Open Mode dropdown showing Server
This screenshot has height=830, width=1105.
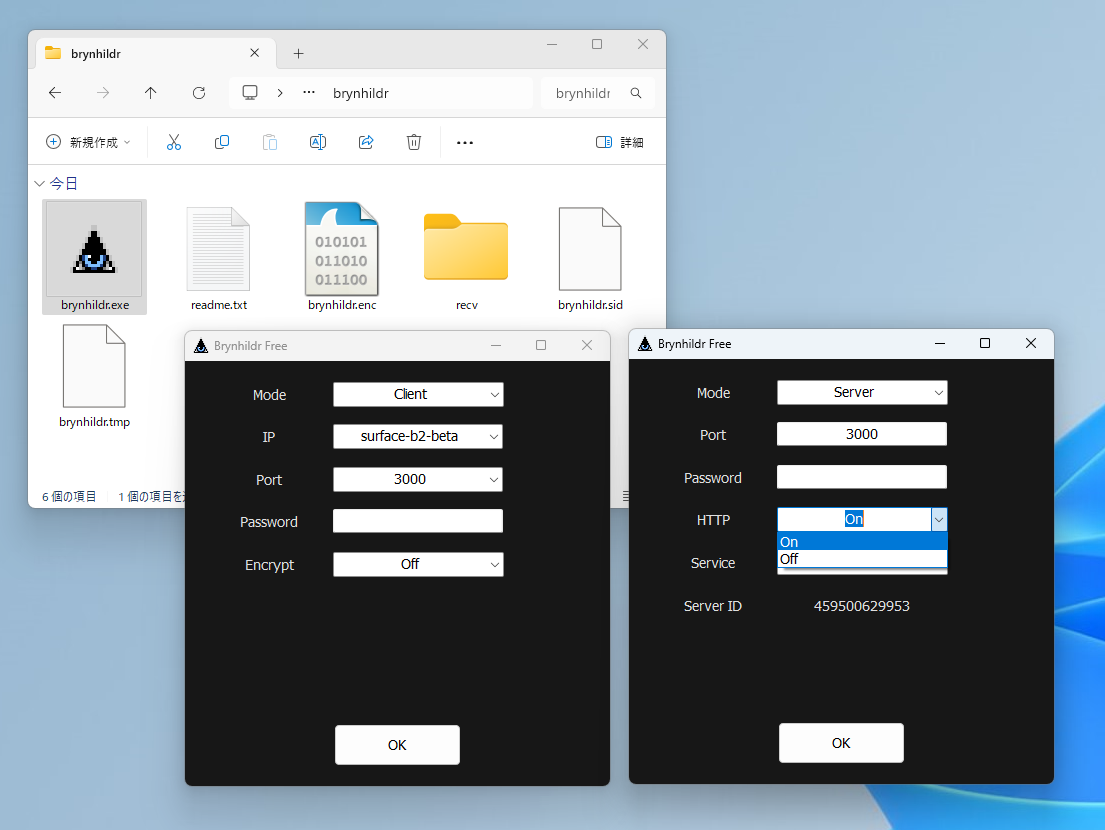pos(862,392)
